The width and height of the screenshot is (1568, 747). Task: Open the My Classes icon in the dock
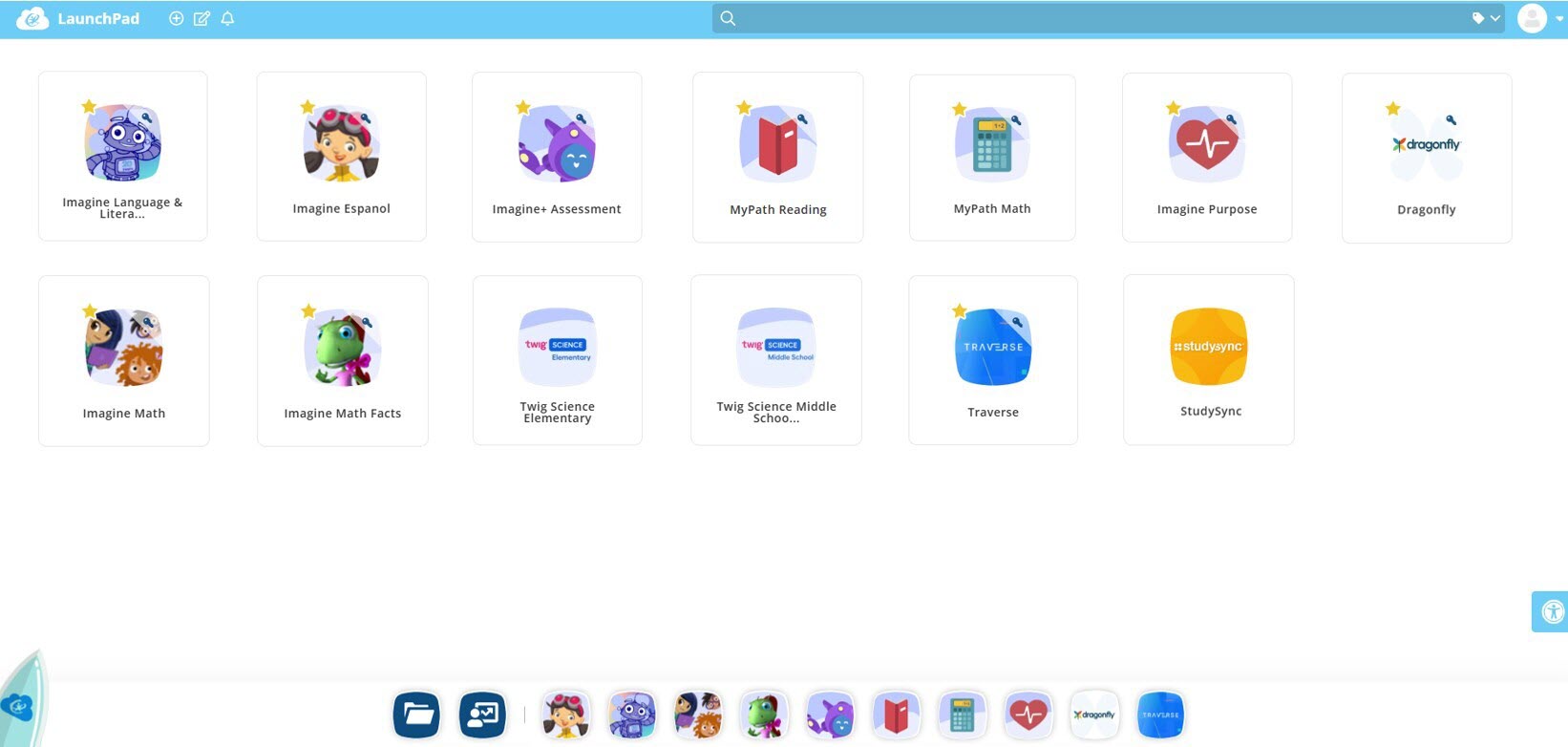tap(482, 715)
